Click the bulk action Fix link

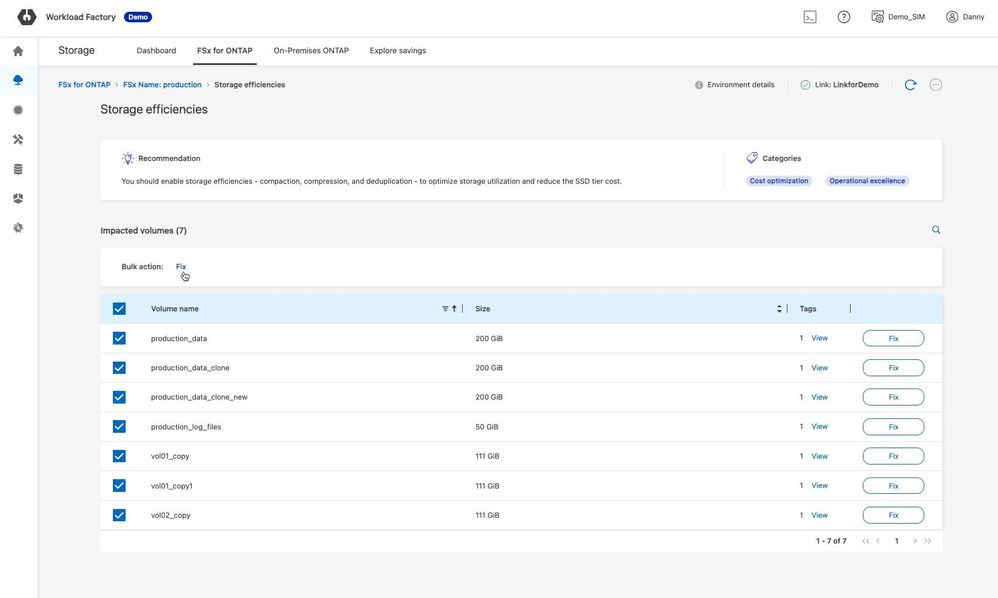click(x=181, y=267)
